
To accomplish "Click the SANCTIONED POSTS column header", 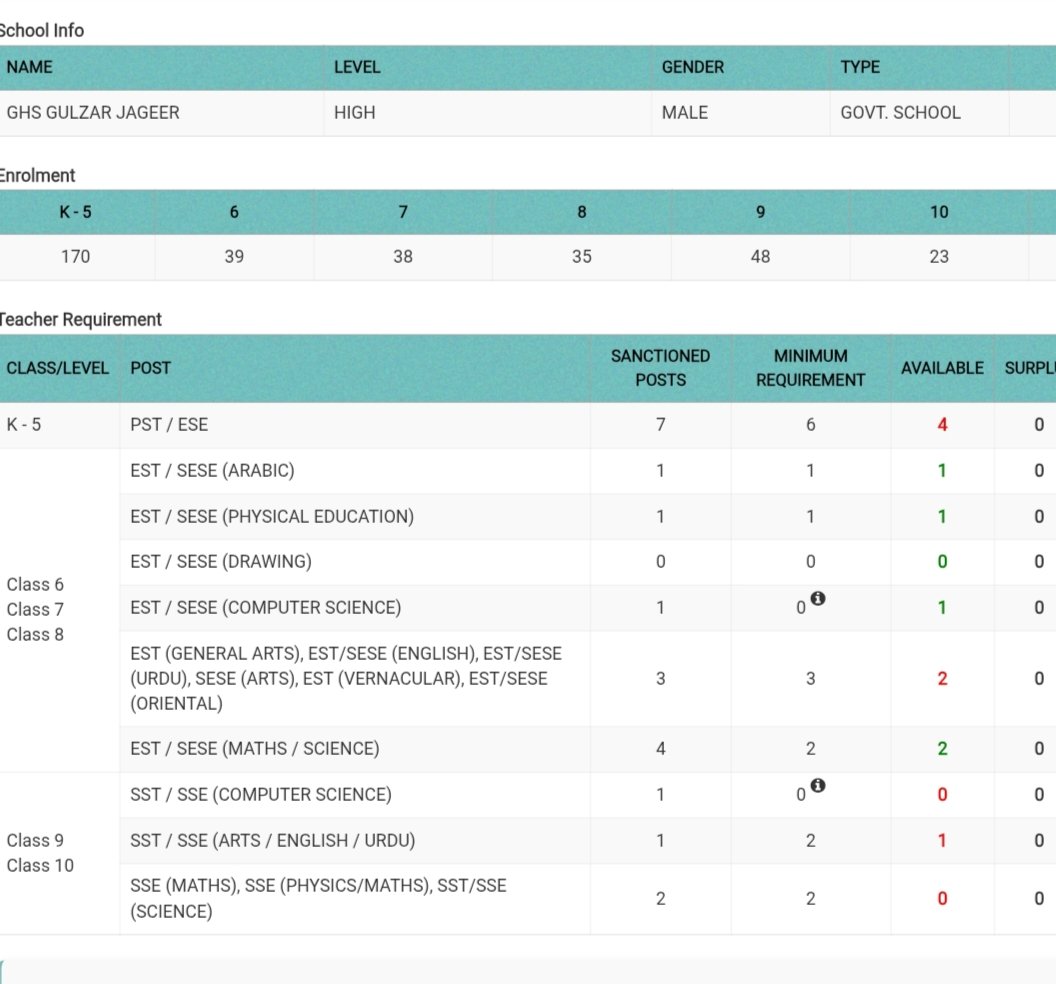I will click(660, 368).
